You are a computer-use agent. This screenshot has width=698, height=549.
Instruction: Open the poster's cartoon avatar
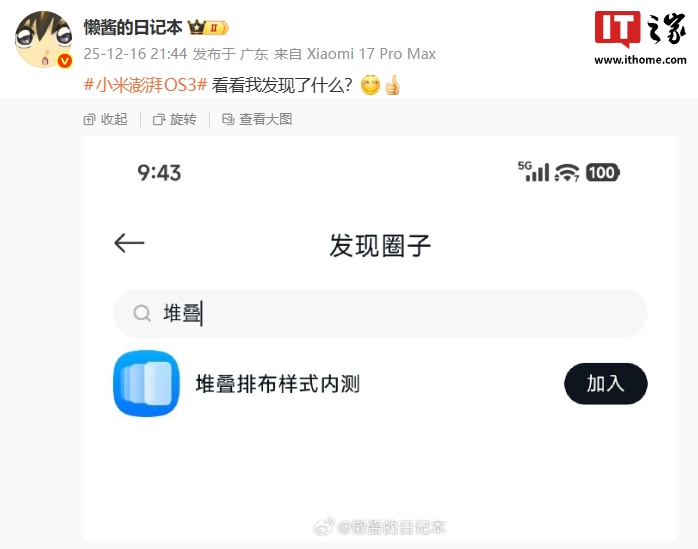click(44, 40)
